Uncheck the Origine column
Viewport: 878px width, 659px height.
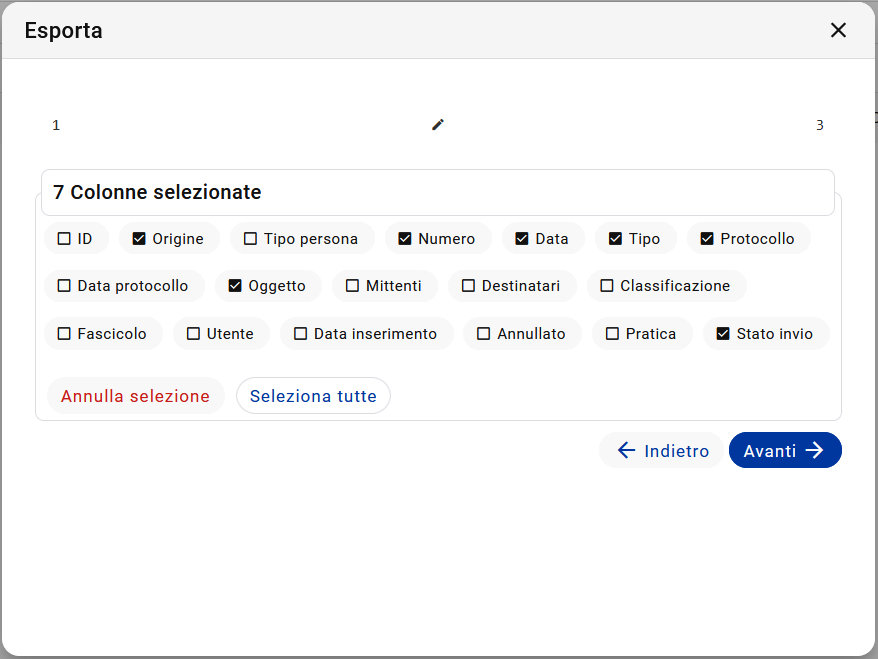click(x=139, y=239)
